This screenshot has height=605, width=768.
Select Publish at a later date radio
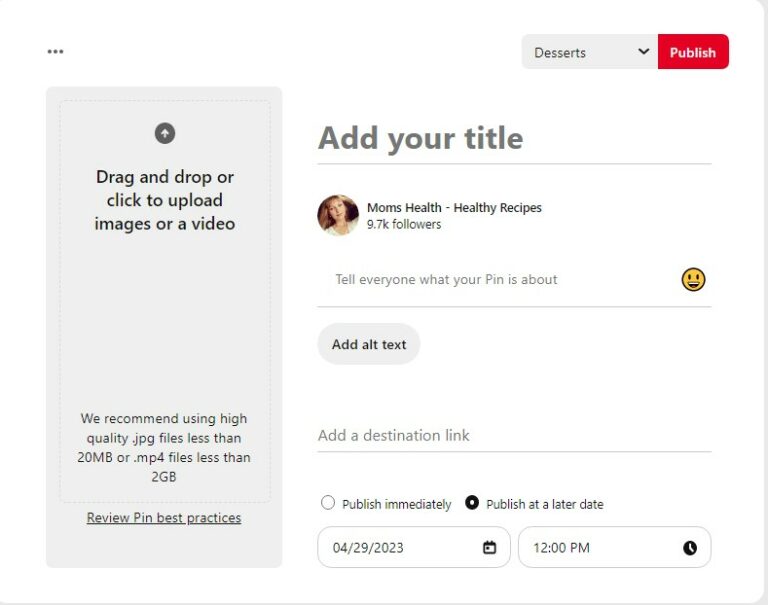point(472,503)
